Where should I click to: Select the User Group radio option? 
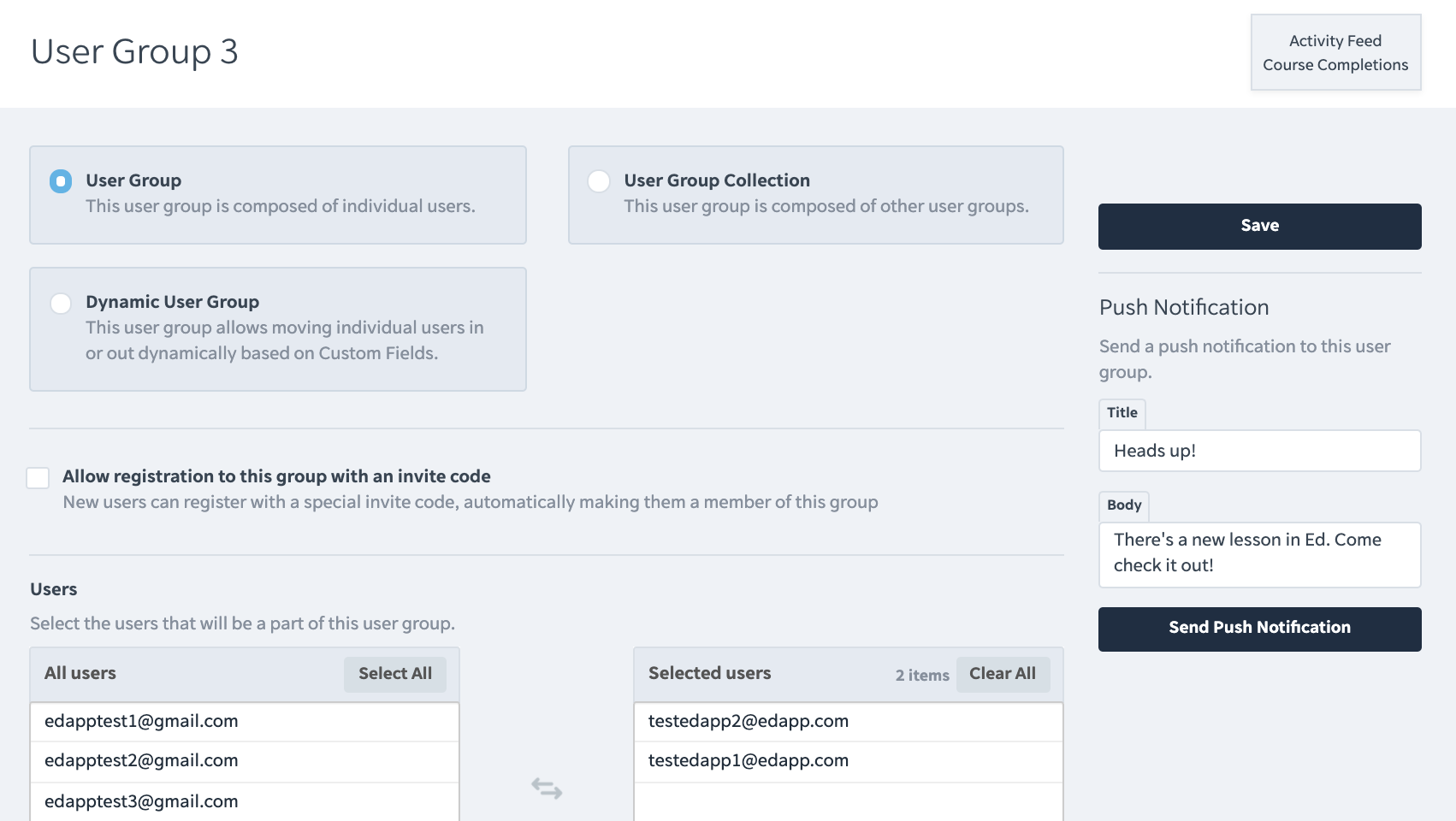tap(61, 181)
